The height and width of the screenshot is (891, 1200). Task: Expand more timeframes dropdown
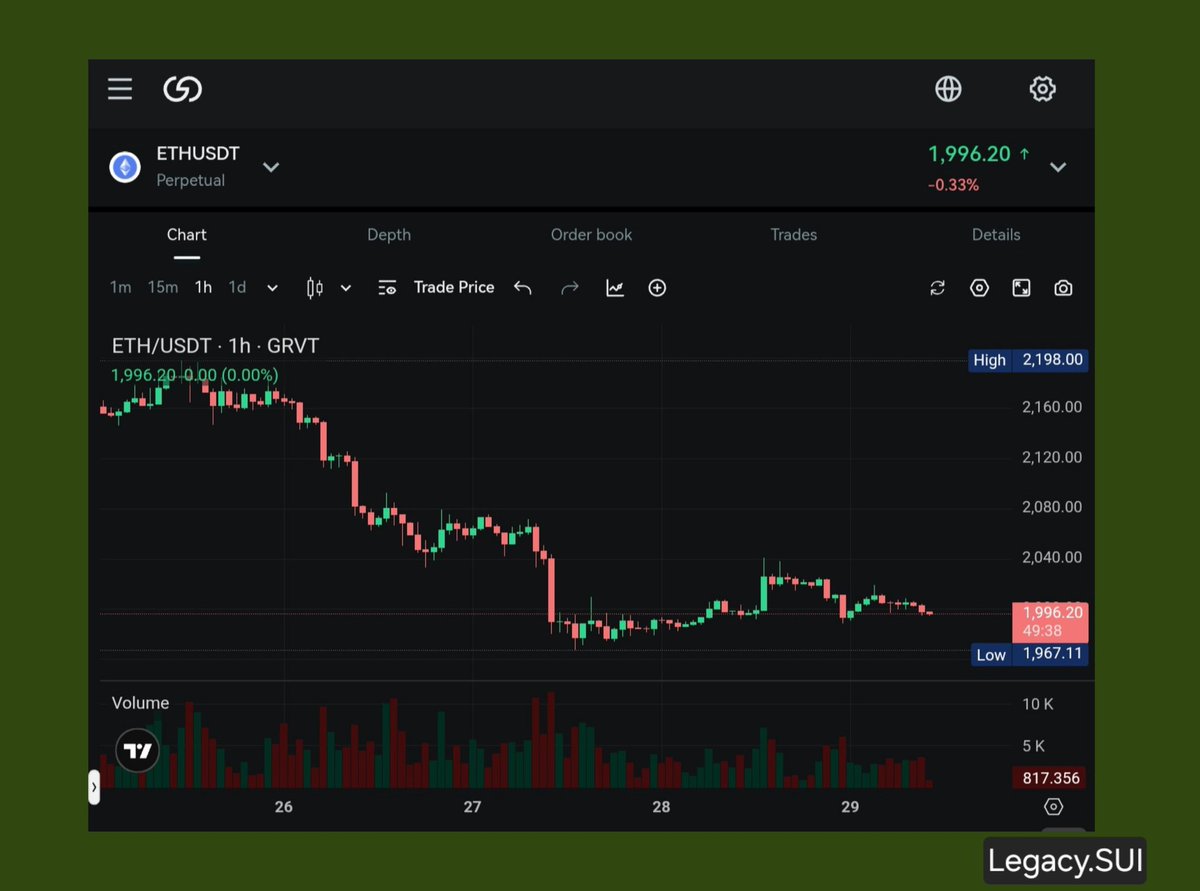click(x=272, y=288)
